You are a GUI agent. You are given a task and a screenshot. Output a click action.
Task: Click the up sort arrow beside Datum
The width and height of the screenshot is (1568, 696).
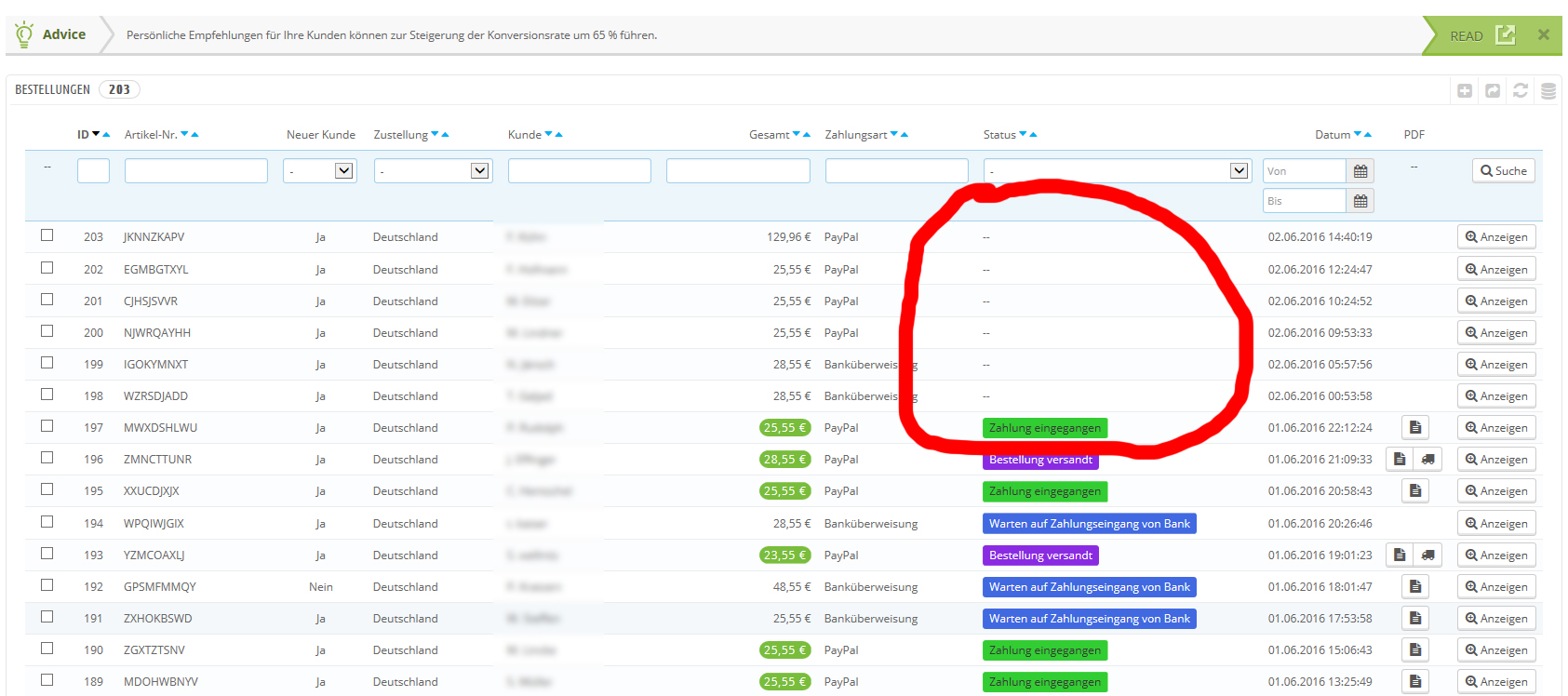(1368, 135)
